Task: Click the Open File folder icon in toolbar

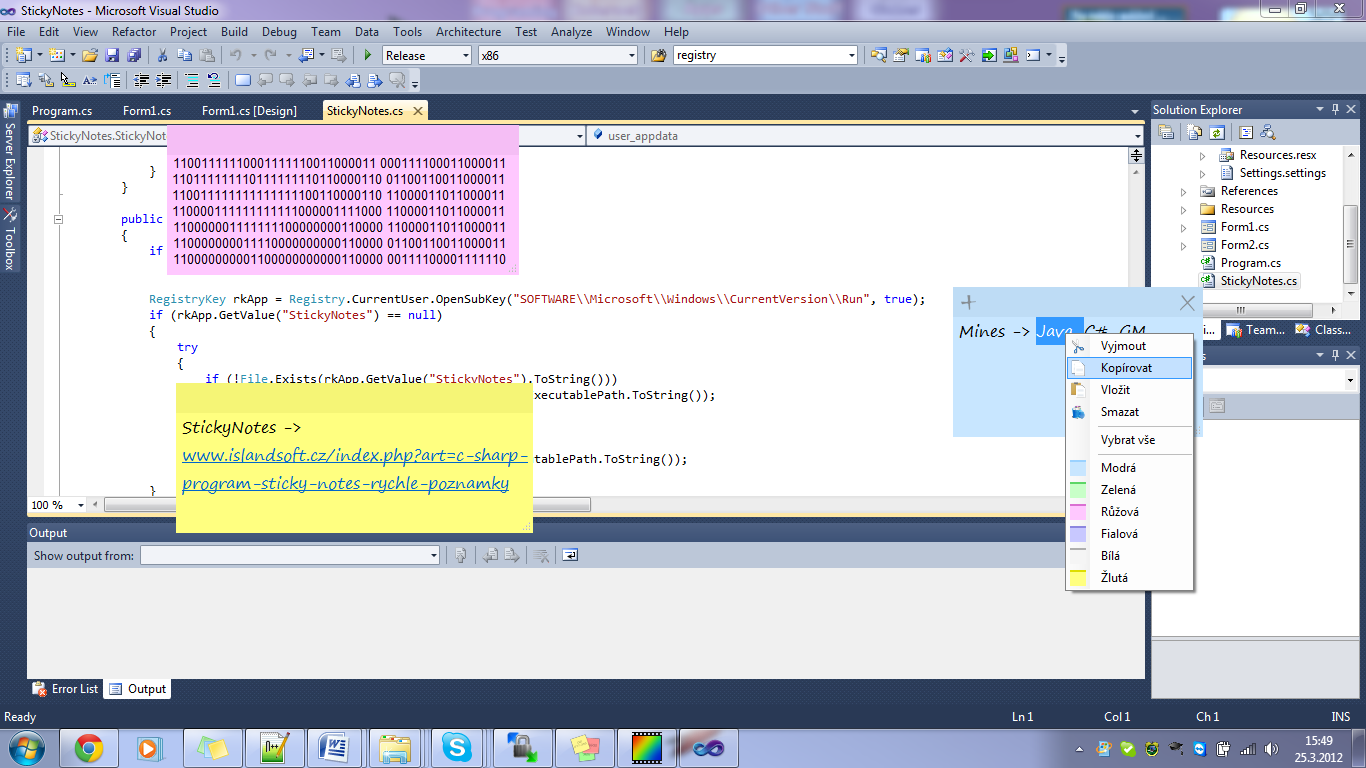Action: 89,55
